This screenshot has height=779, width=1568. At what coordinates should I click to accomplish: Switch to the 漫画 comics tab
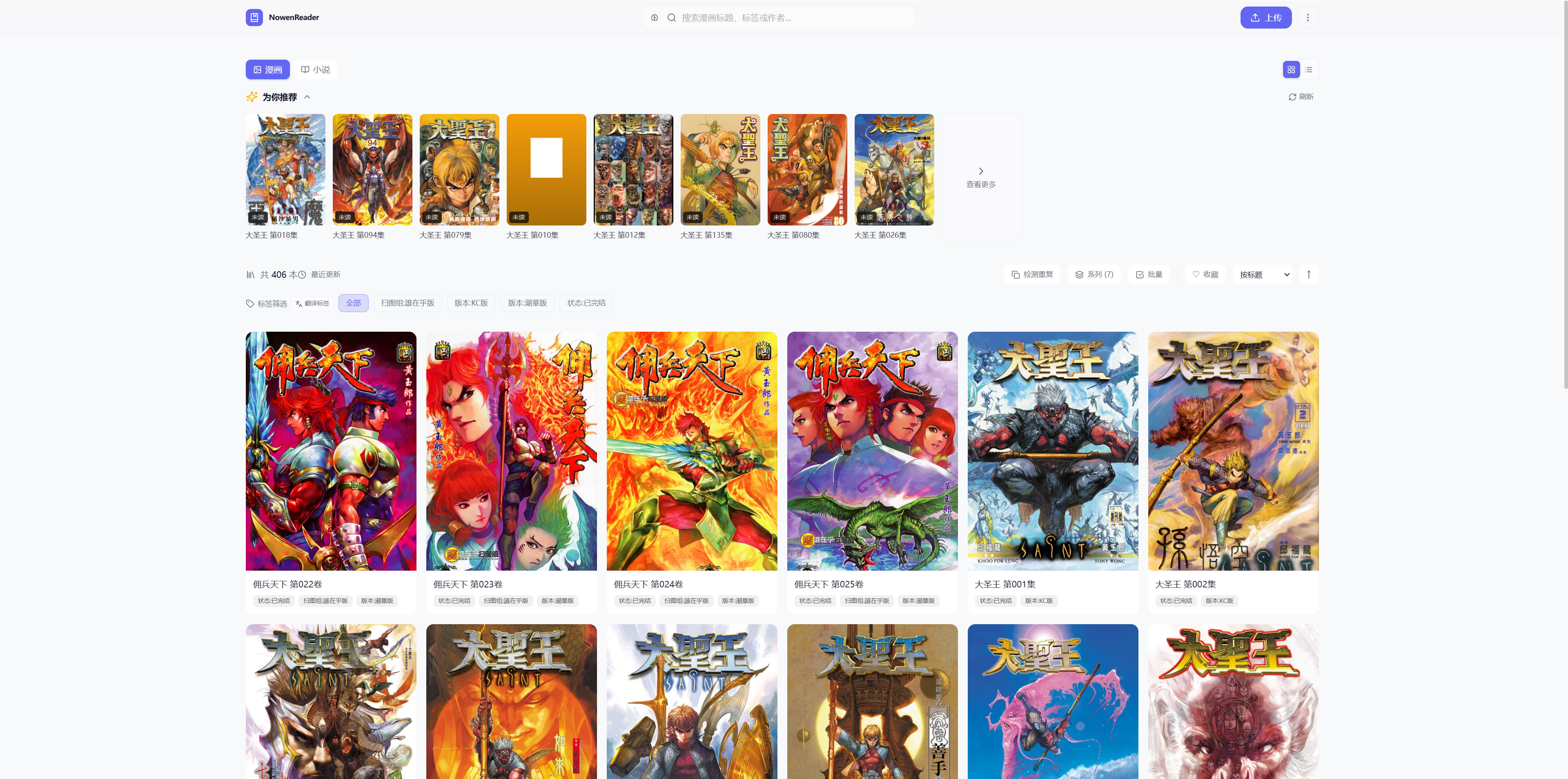point(268,69)
